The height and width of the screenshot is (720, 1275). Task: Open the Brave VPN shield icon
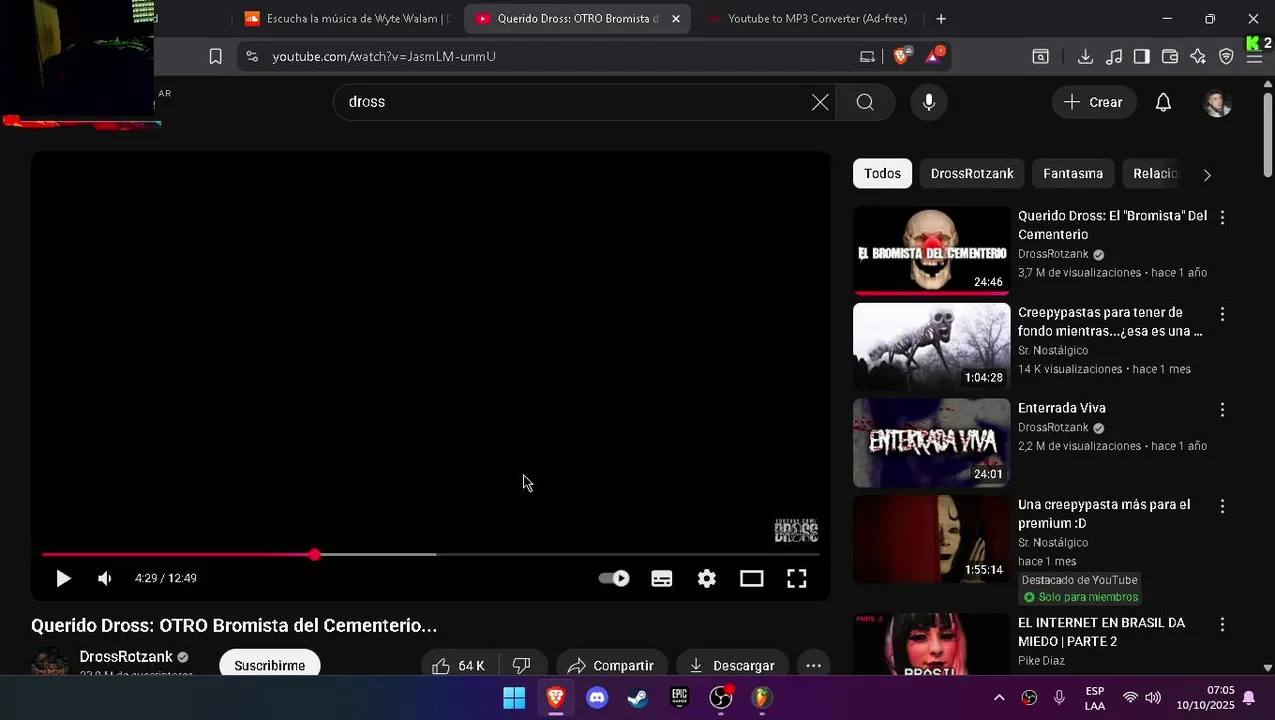click(x=1226, y=57)
